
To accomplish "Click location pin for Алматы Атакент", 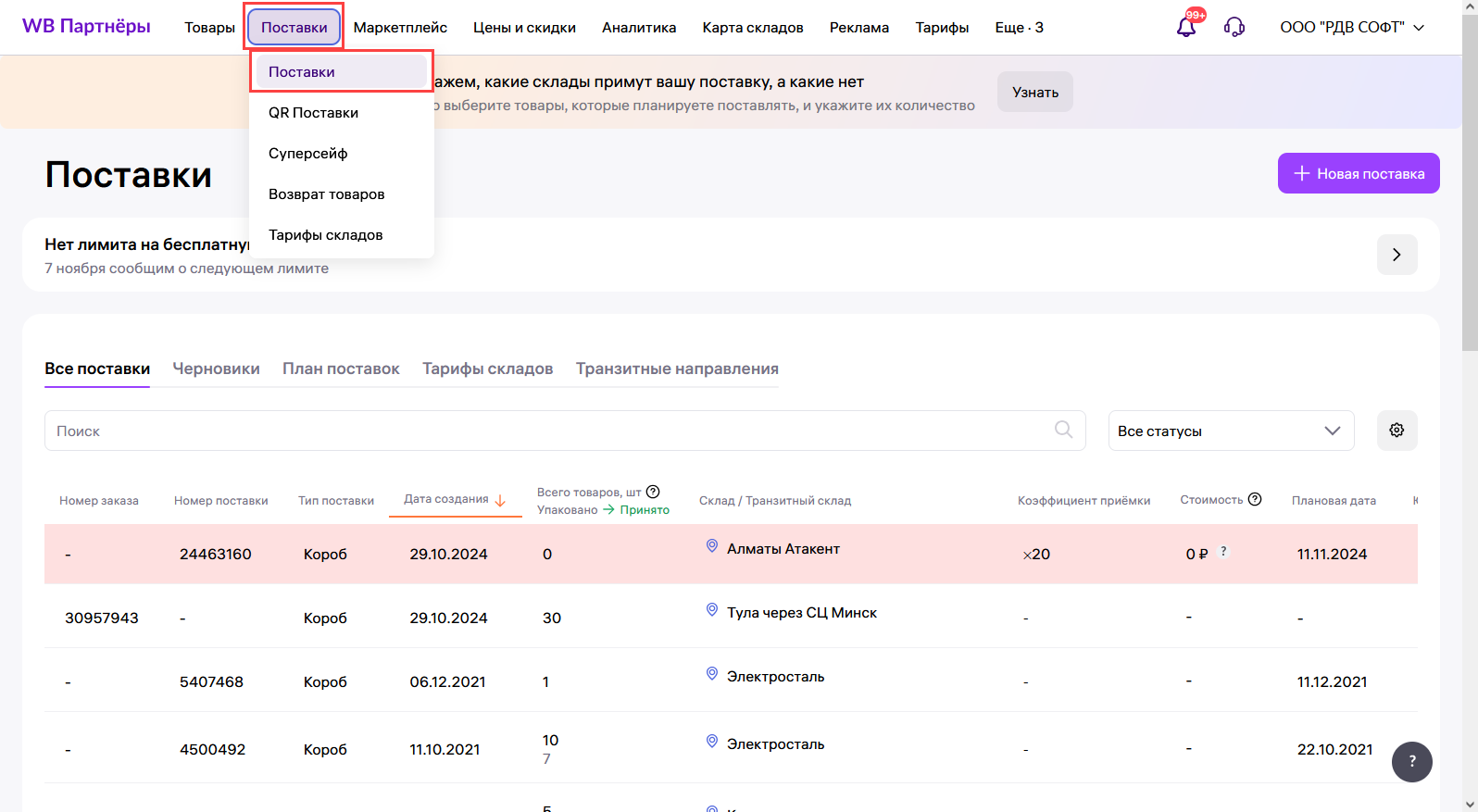I will (712, 546).
